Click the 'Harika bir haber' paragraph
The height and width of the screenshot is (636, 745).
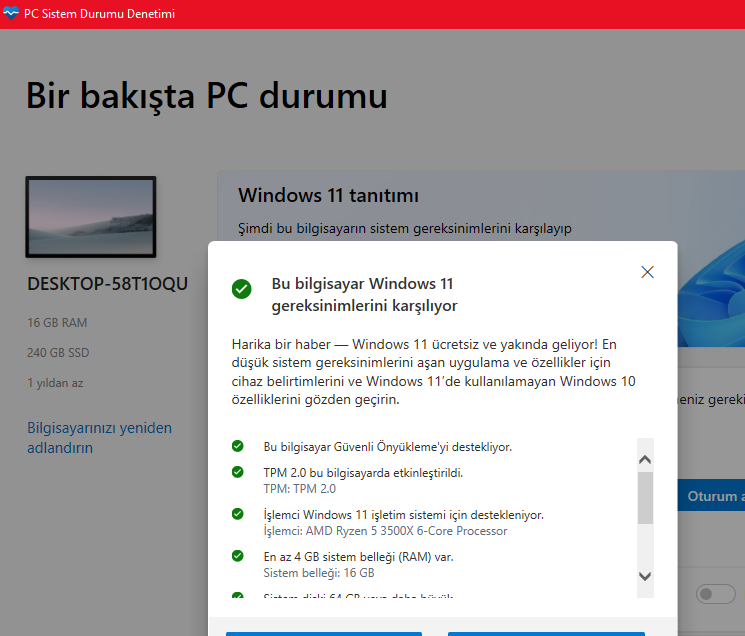point(433,371)
